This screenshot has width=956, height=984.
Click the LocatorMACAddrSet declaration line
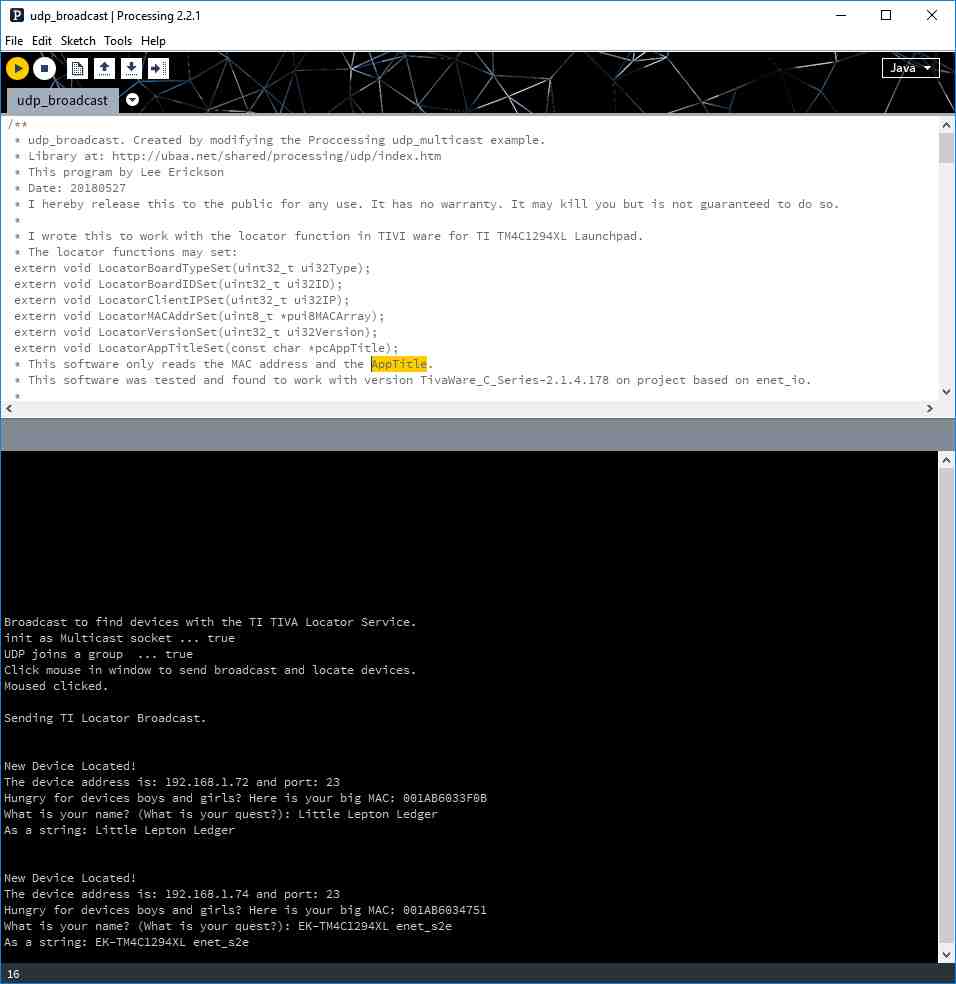[x=199, y=316]
